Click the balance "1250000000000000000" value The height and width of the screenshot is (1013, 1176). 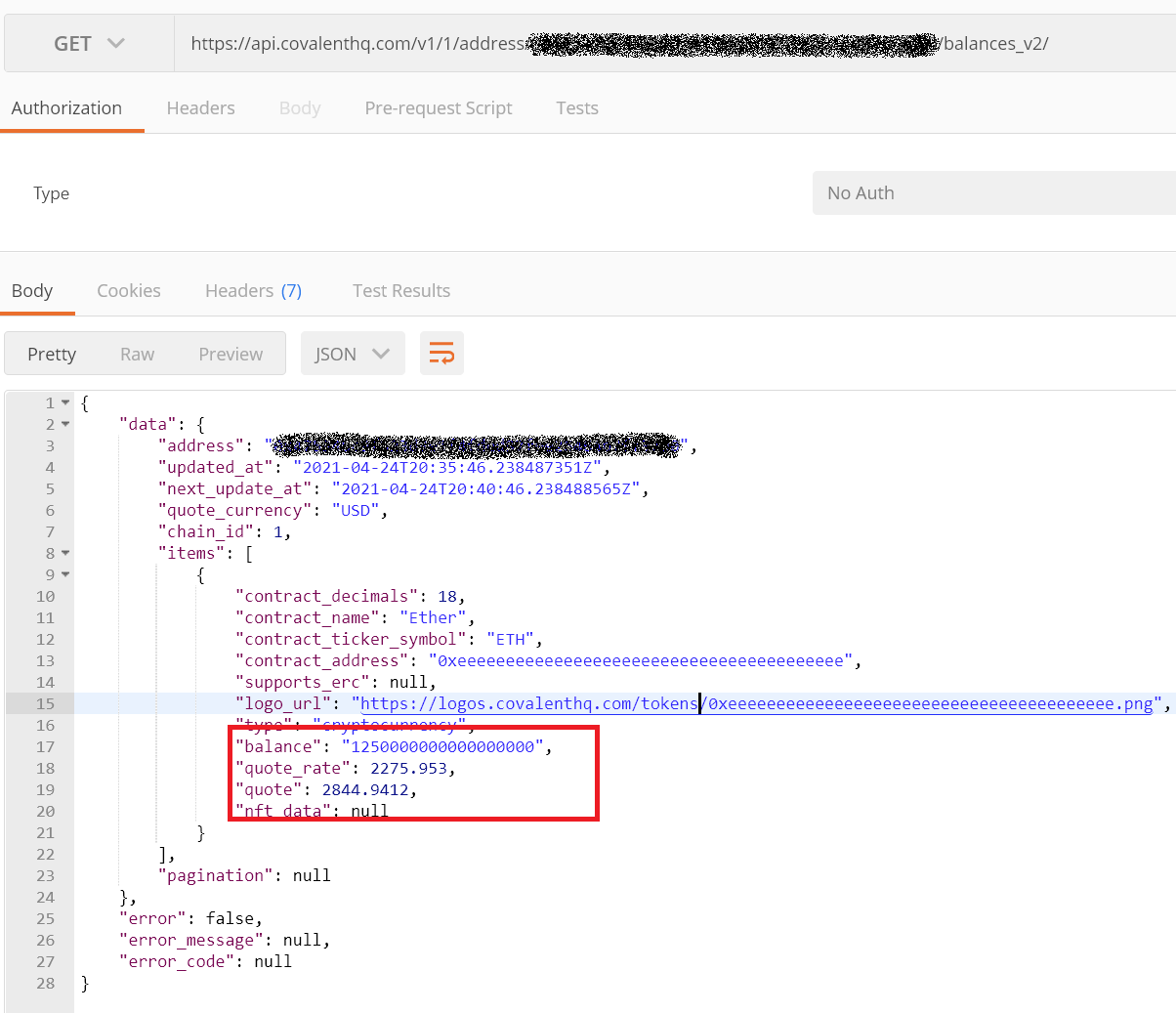coord(442,746)
